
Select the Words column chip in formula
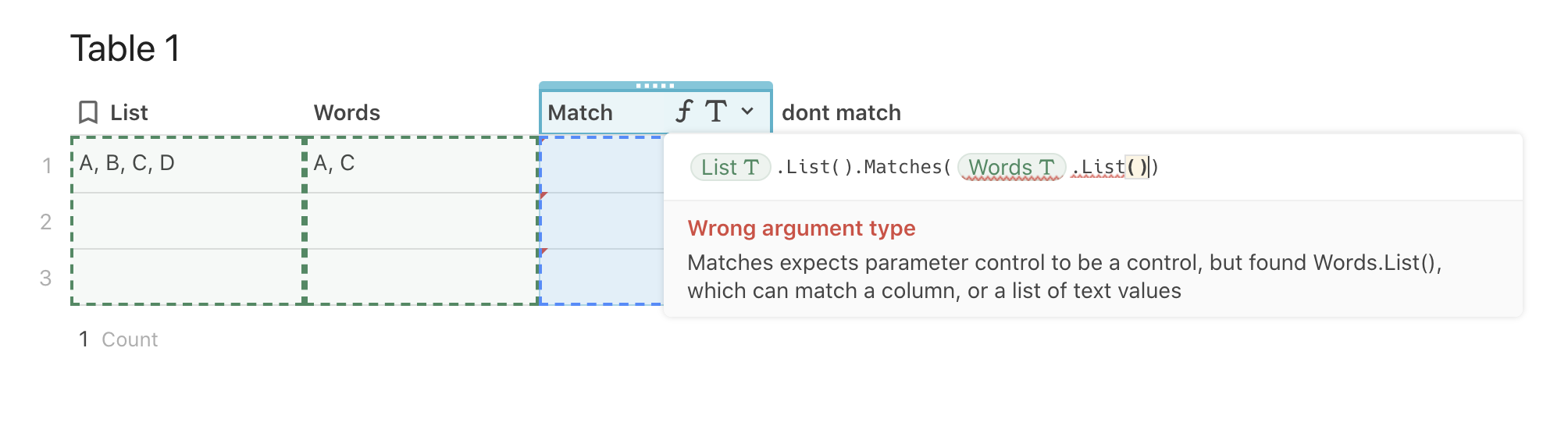(1012, 167)
